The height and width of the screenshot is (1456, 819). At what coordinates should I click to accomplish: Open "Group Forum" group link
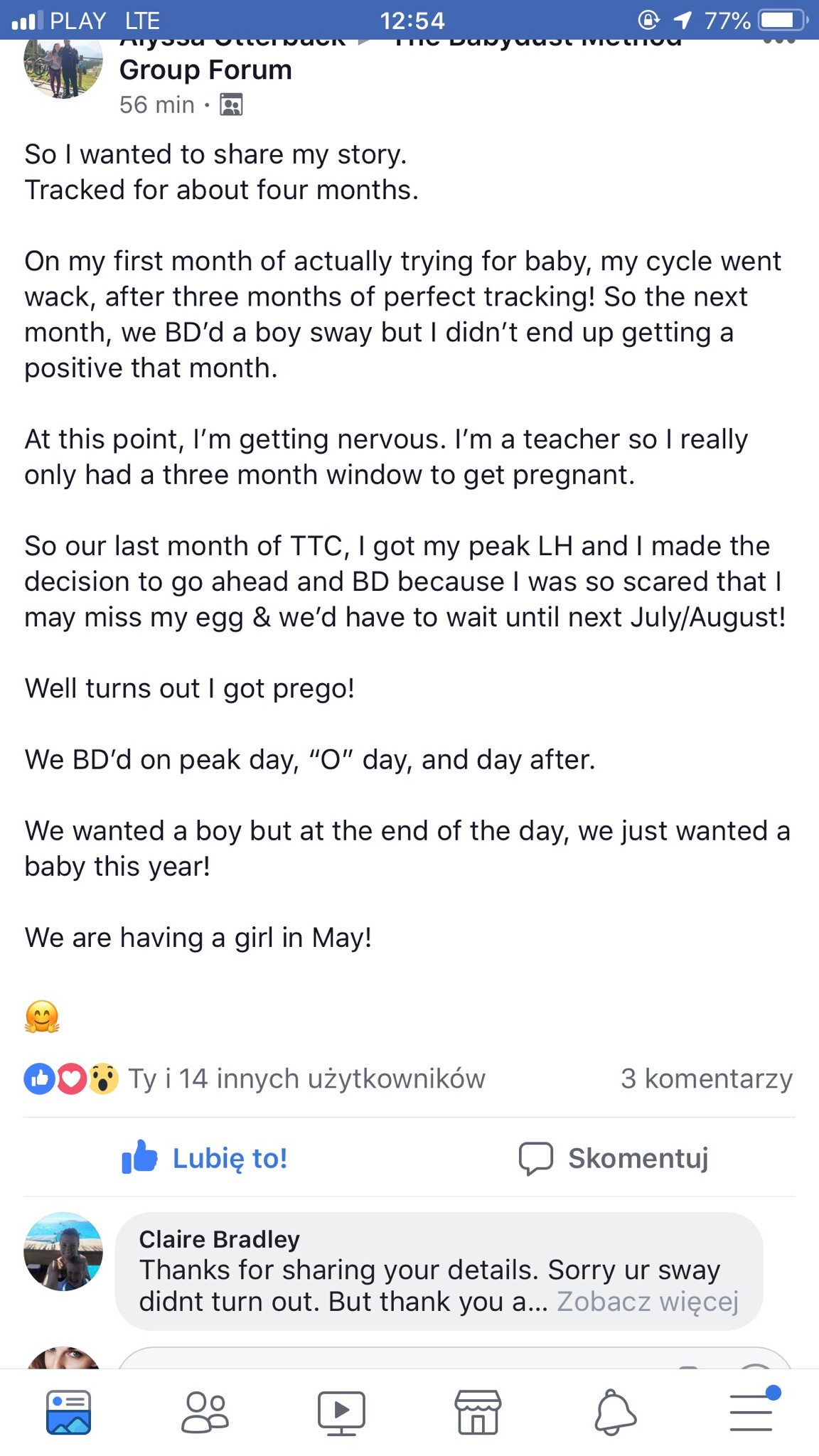205,70
